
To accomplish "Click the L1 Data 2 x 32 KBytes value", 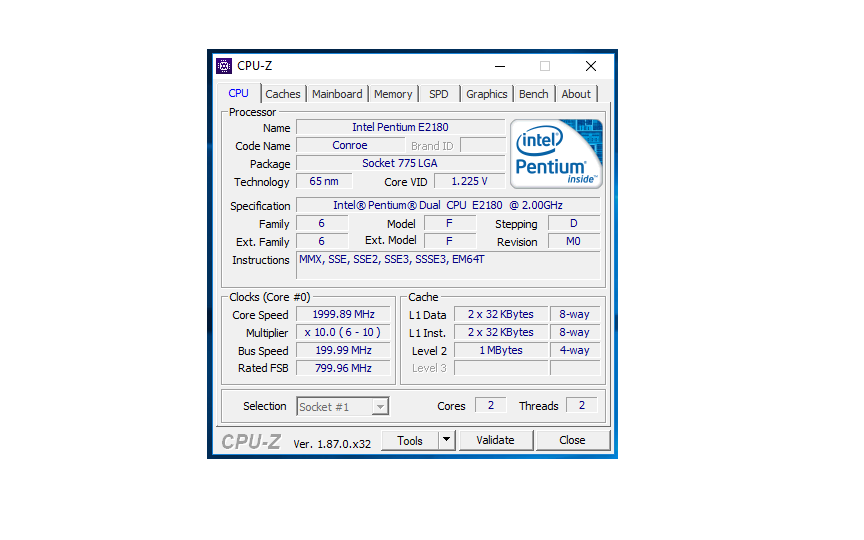I will point(501,315).
